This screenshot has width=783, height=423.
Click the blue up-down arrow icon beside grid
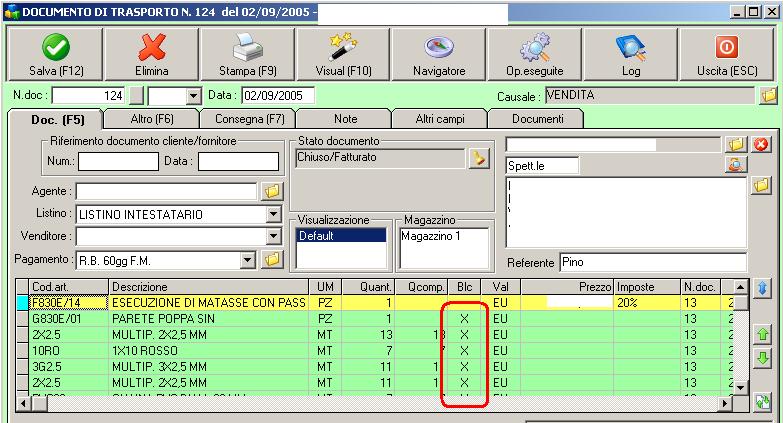point(762,288)
